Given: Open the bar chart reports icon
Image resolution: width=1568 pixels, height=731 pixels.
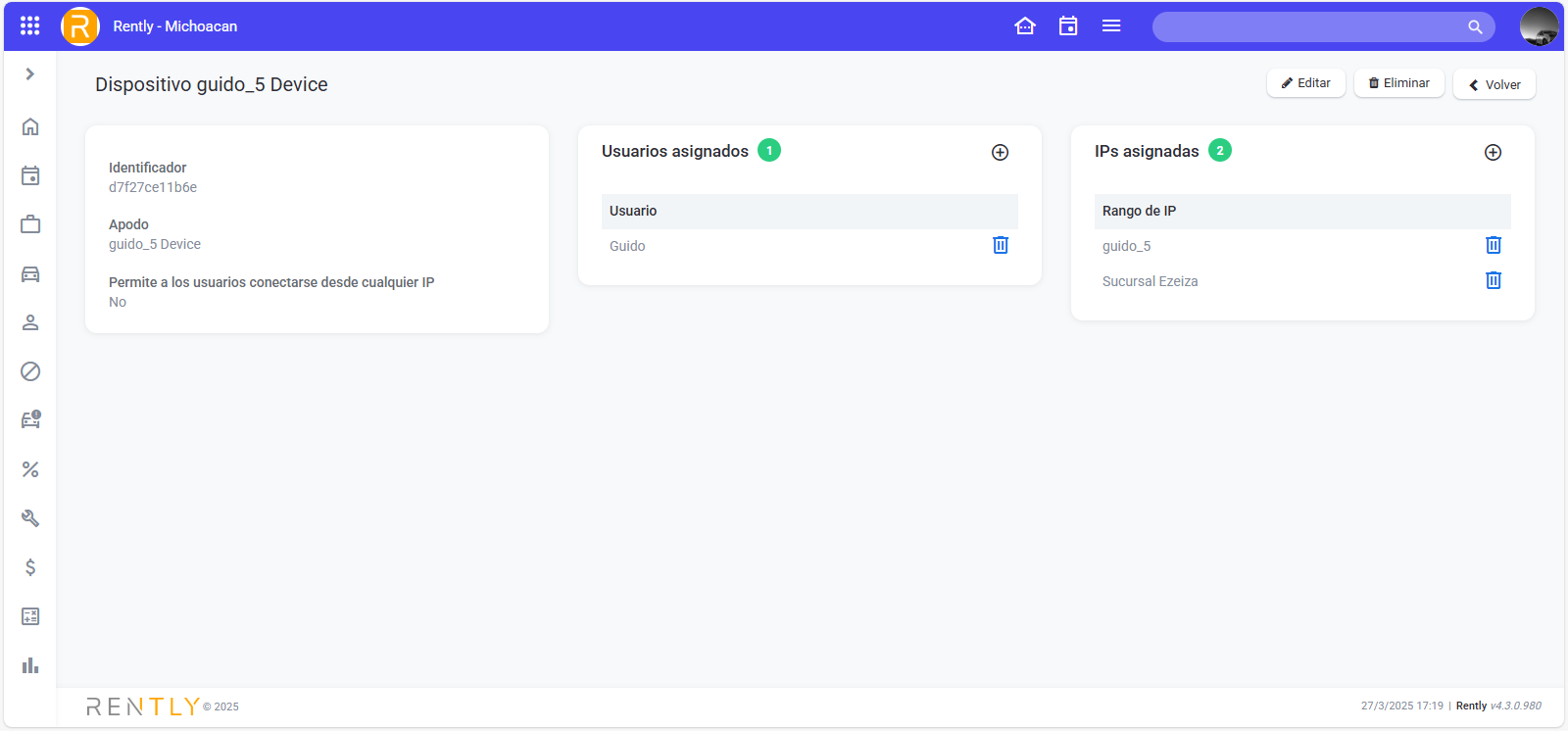Looking at the screenshot, I should (x=30, y=665).
